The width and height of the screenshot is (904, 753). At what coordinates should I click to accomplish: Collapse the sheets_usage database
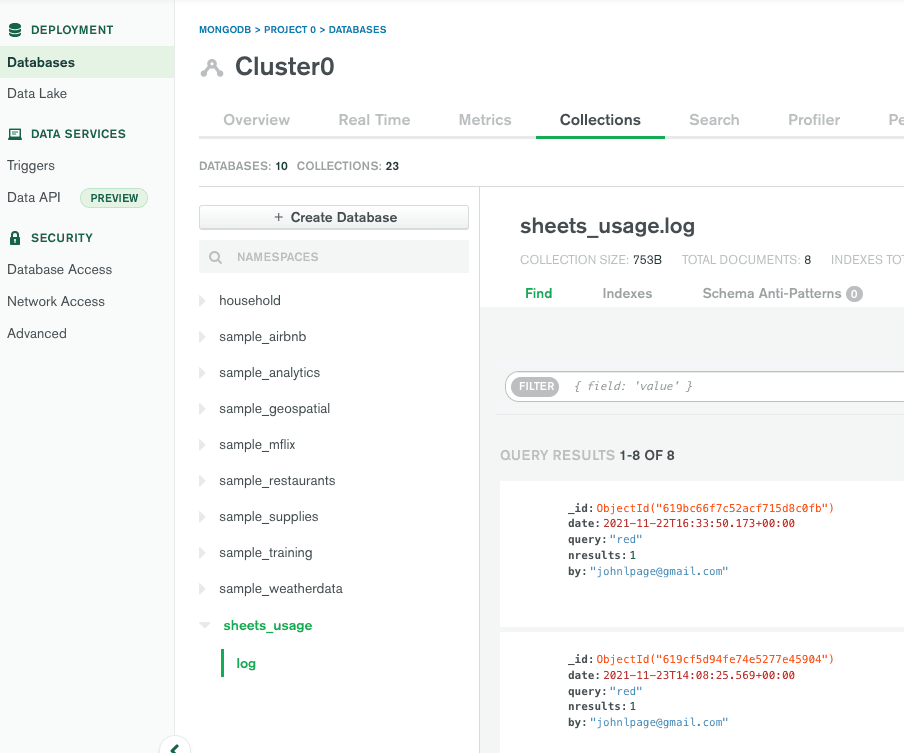[x=204, y=626]
